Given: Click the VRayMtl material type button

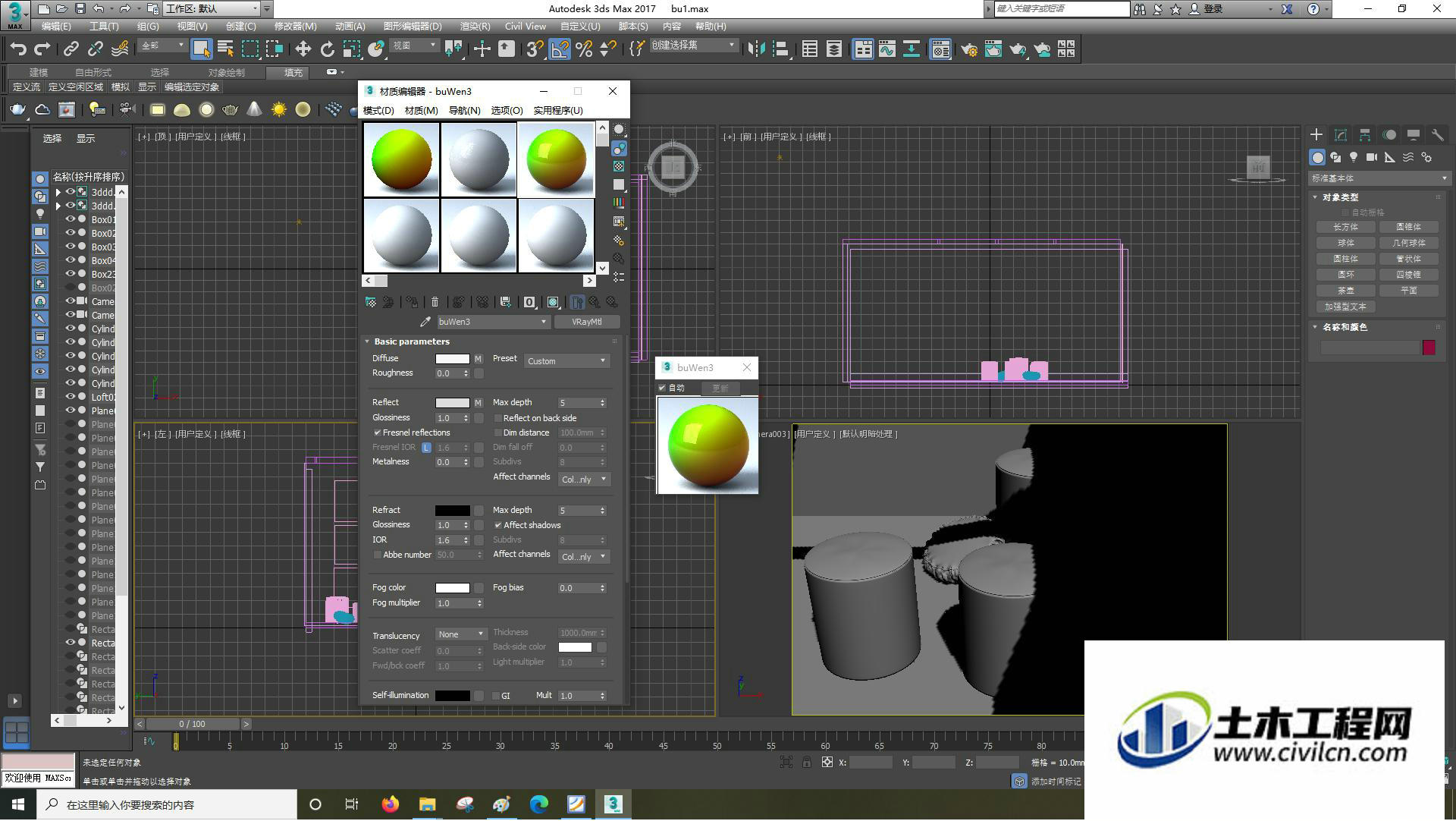Looking at the screenshot, I should tap(586, 322).
